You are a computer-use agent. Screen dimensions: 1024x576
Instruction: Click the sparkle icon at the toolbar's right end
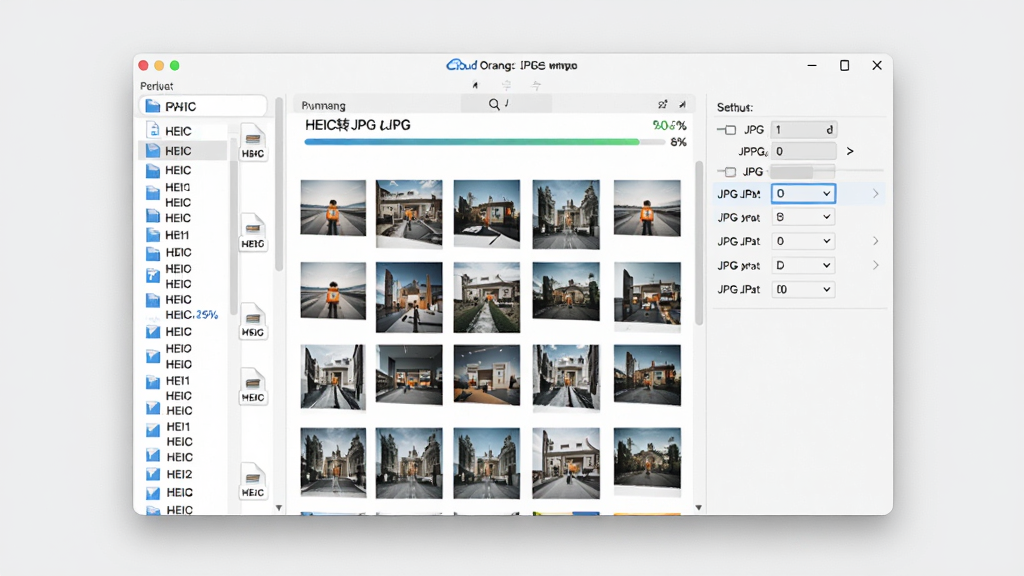(663, 104)
